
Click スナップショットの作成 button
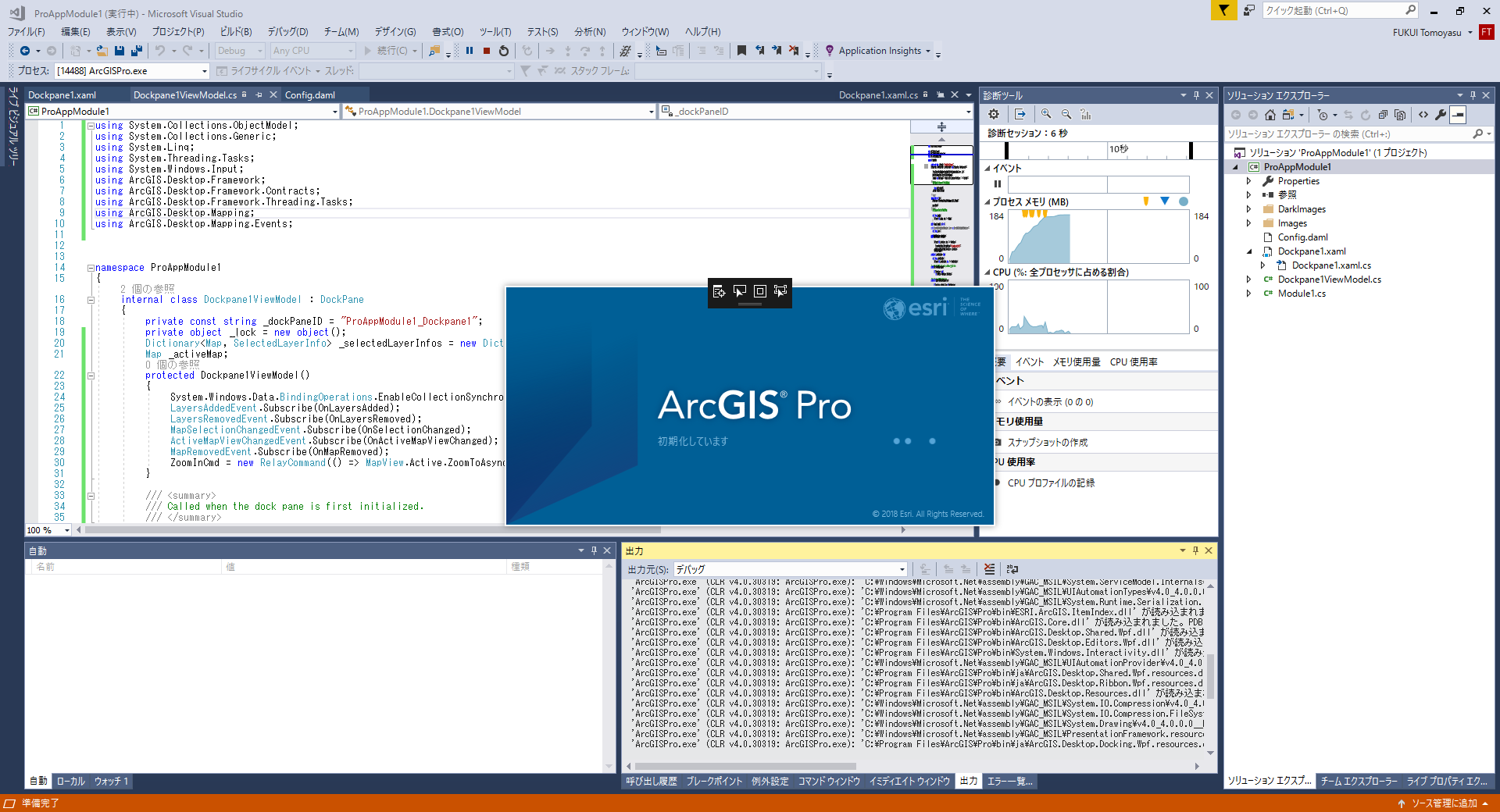(1048, 443)
